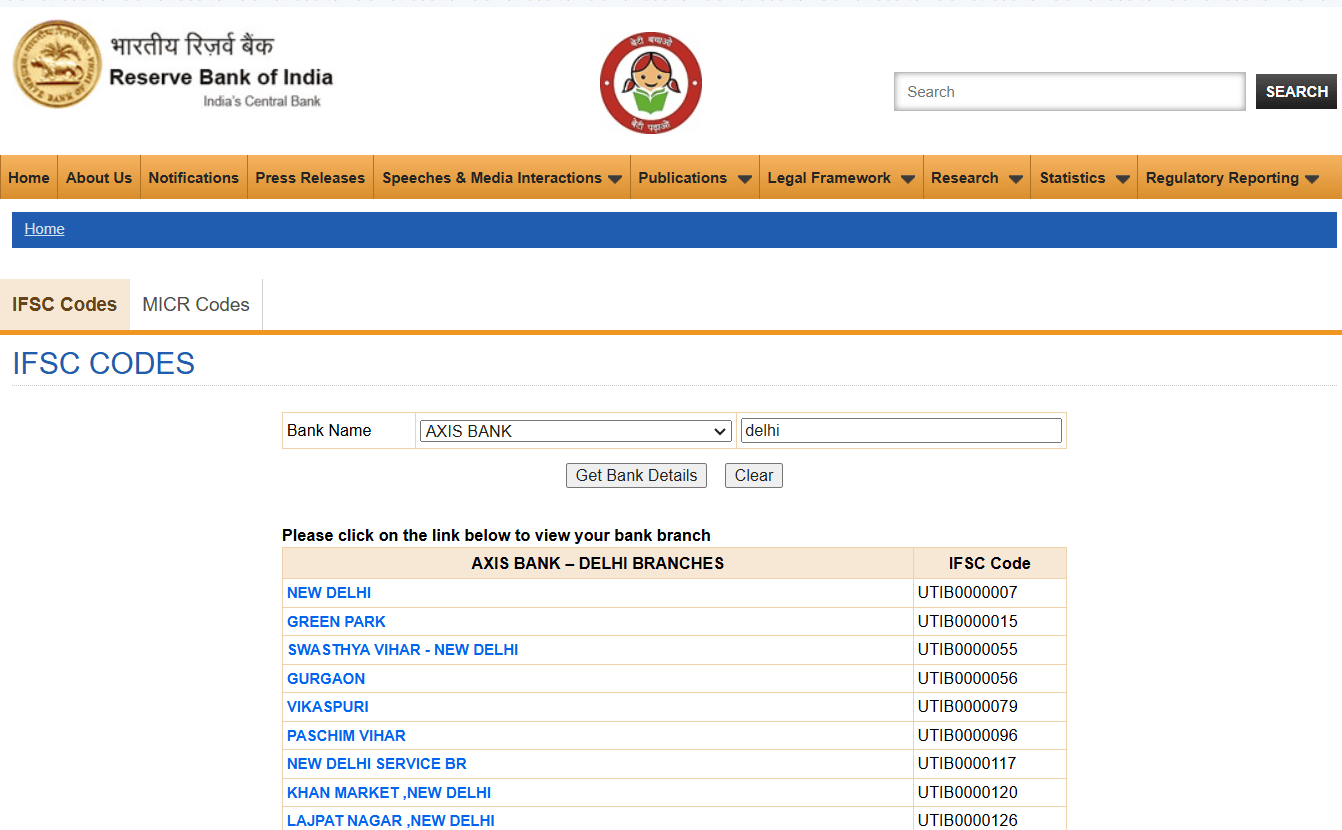Switch to the MICR Codes tab

pyautogui.click(x=196, y=304)
